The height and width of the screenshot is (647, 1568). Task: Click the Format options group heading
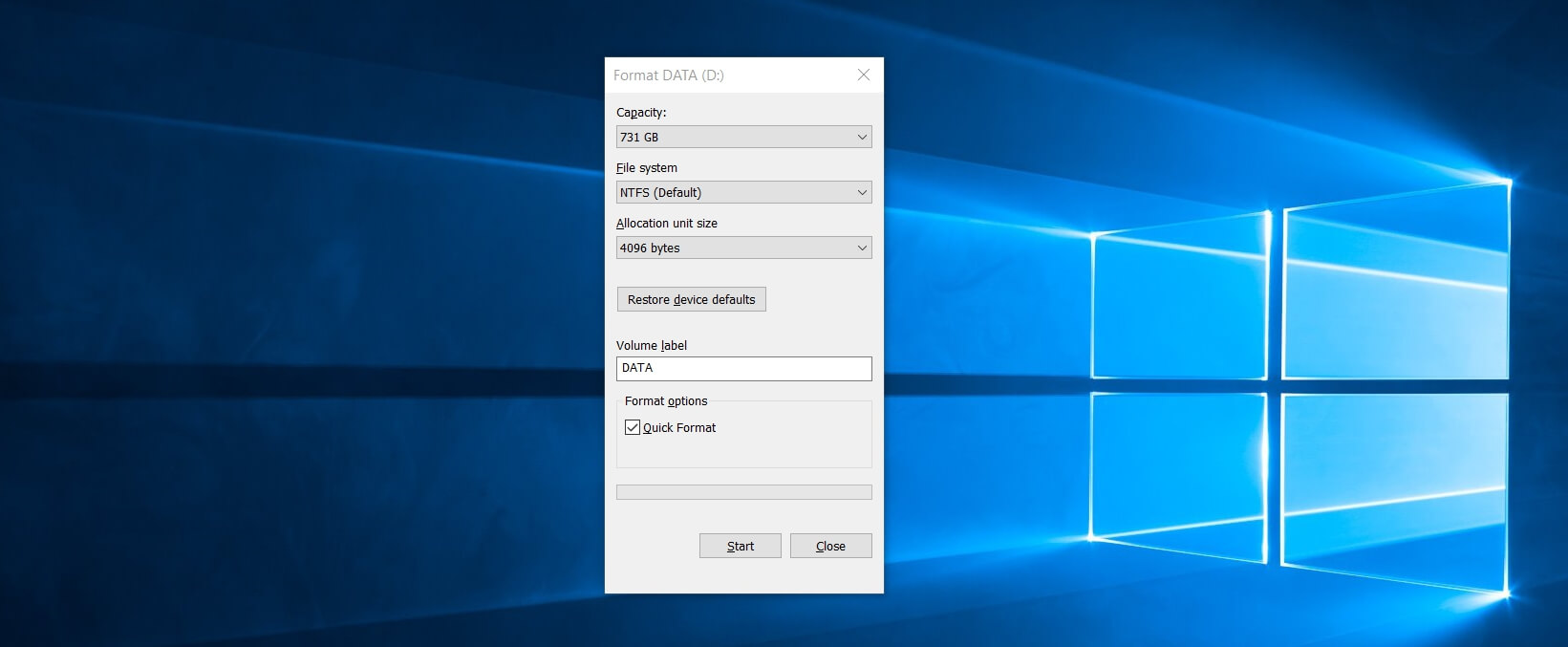click(x=666, y=400)
